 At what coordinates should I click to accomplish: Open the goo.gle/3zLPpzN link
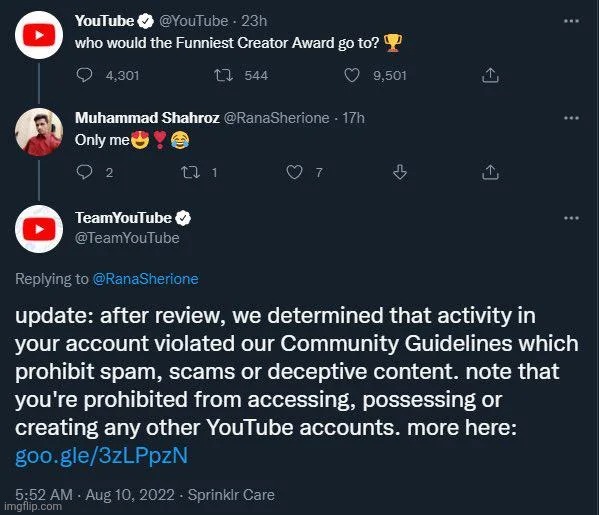[x=101, y=455]
